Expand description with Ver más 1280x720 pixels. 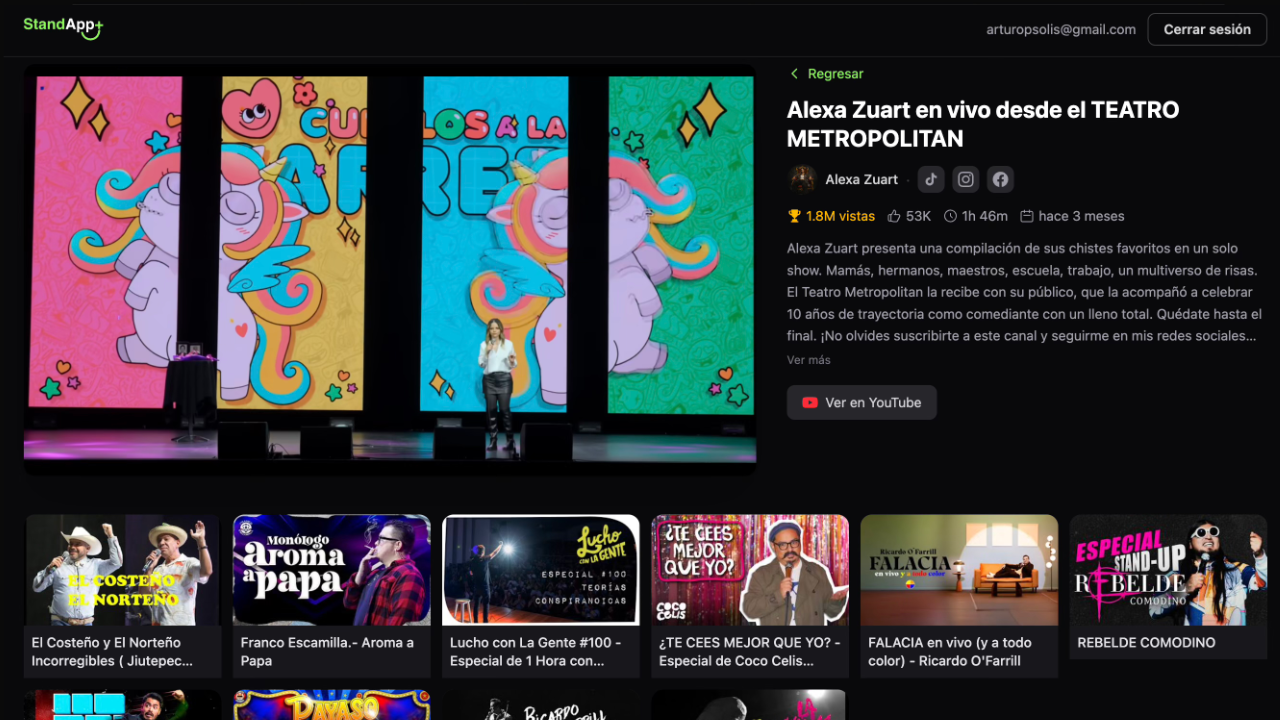pyautogui.click(x=809, y=360)
